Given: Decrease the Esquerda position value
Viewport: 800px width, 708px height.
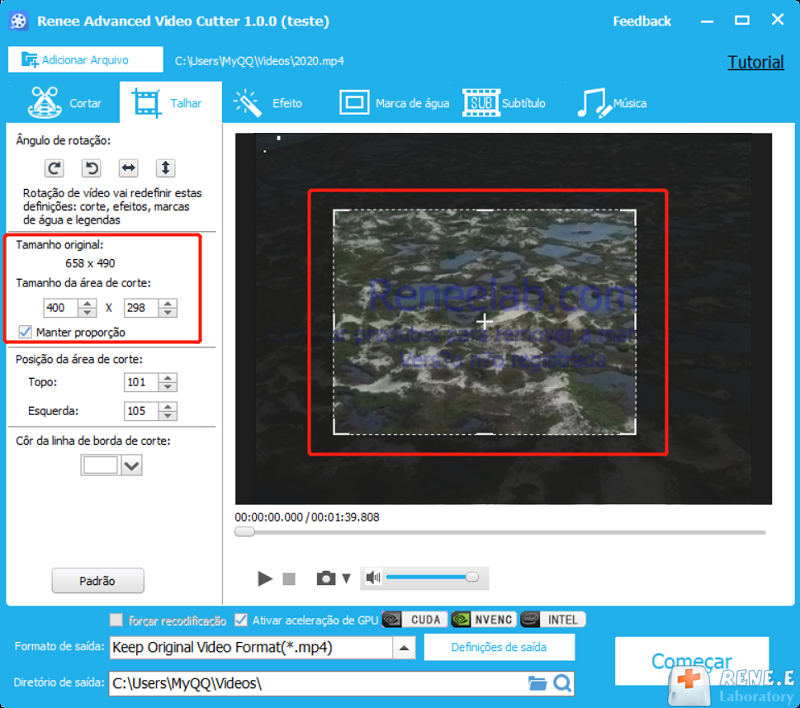Looking at the screenshot, I should [168, 415].
